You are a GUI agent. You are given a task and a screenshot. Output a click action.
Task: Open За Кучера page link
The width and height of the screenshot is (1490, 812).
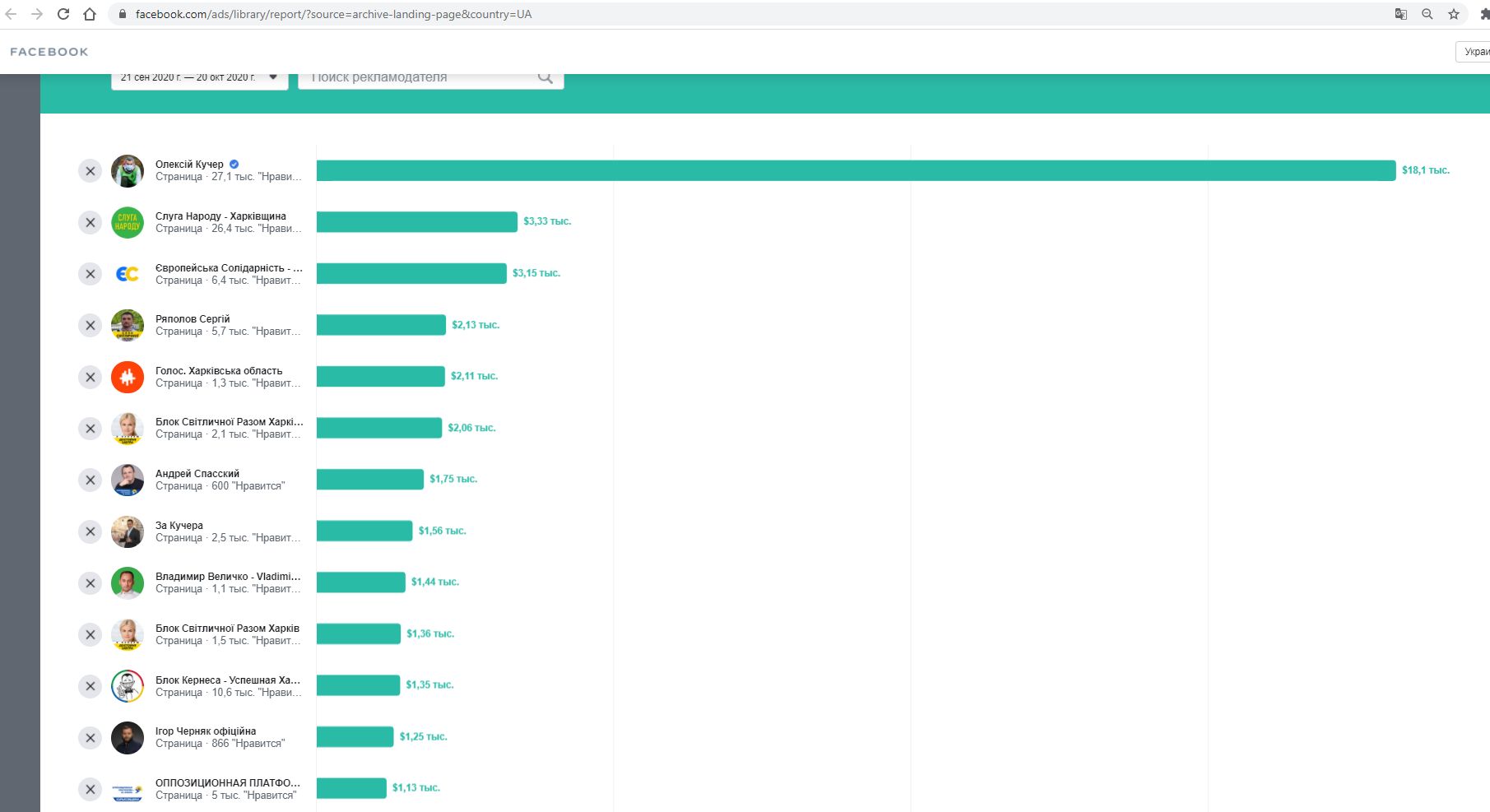(179, 526)
